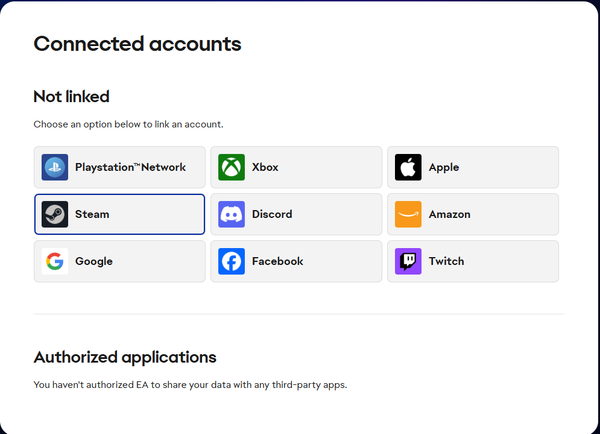Click the black Apple logo icon
This screenshot has width=600, height=434.
point(408,167)
